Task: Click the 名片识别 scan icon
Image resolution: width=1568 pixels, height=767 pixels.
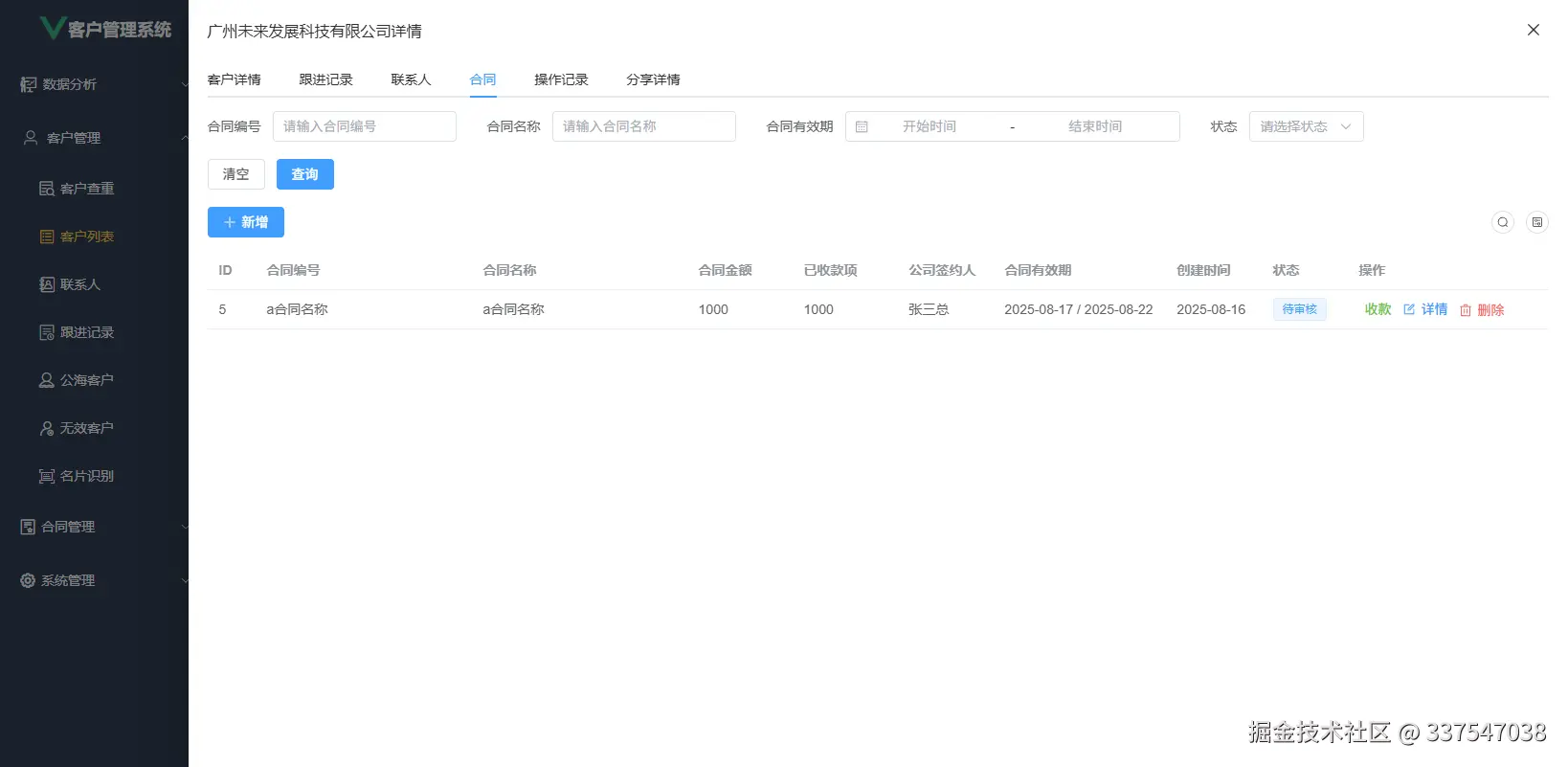Action: pyautogui.click(x=46, y=476)
